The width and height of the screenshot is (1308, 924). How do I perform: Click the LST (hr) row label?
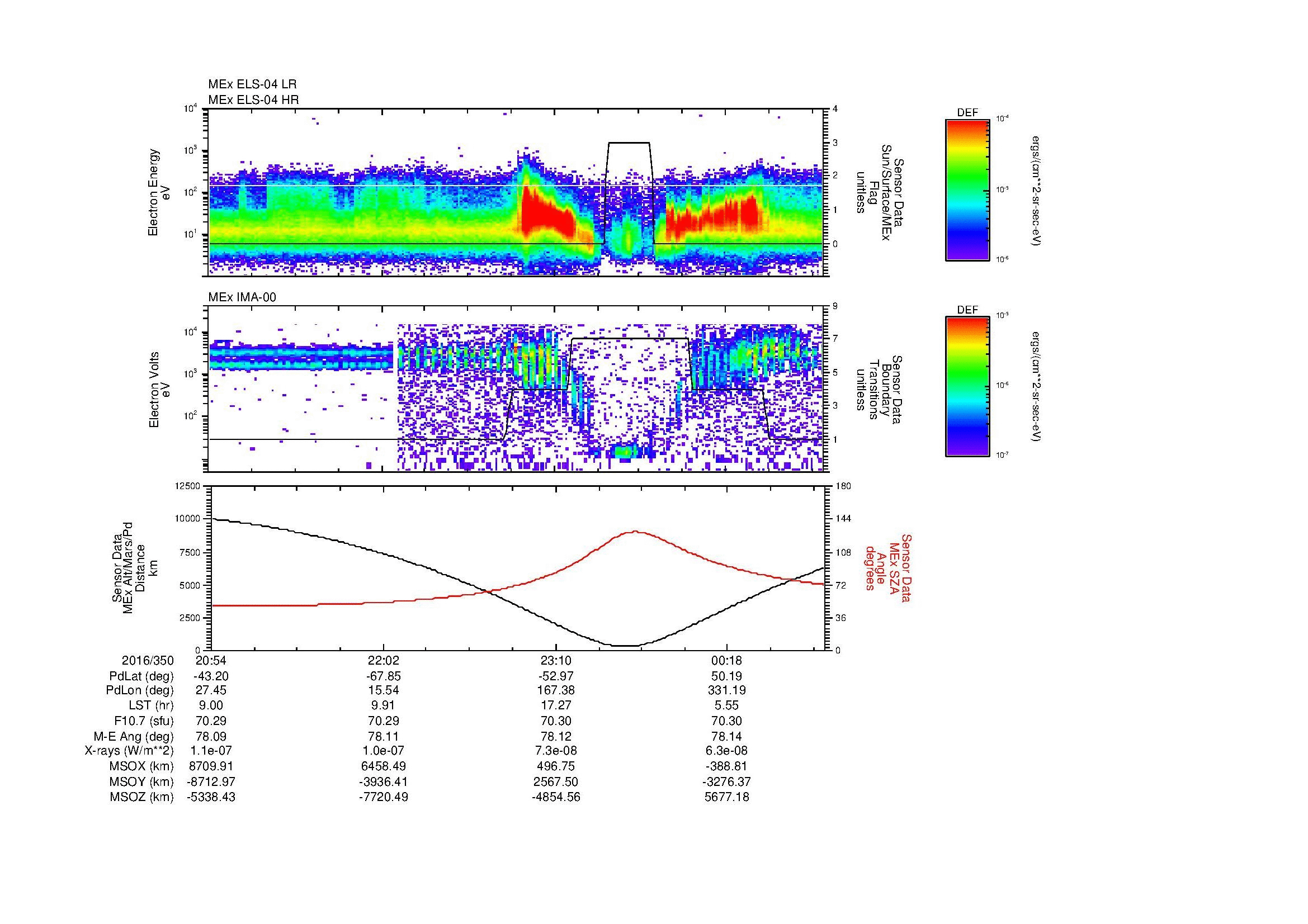(x=151, y=706)
